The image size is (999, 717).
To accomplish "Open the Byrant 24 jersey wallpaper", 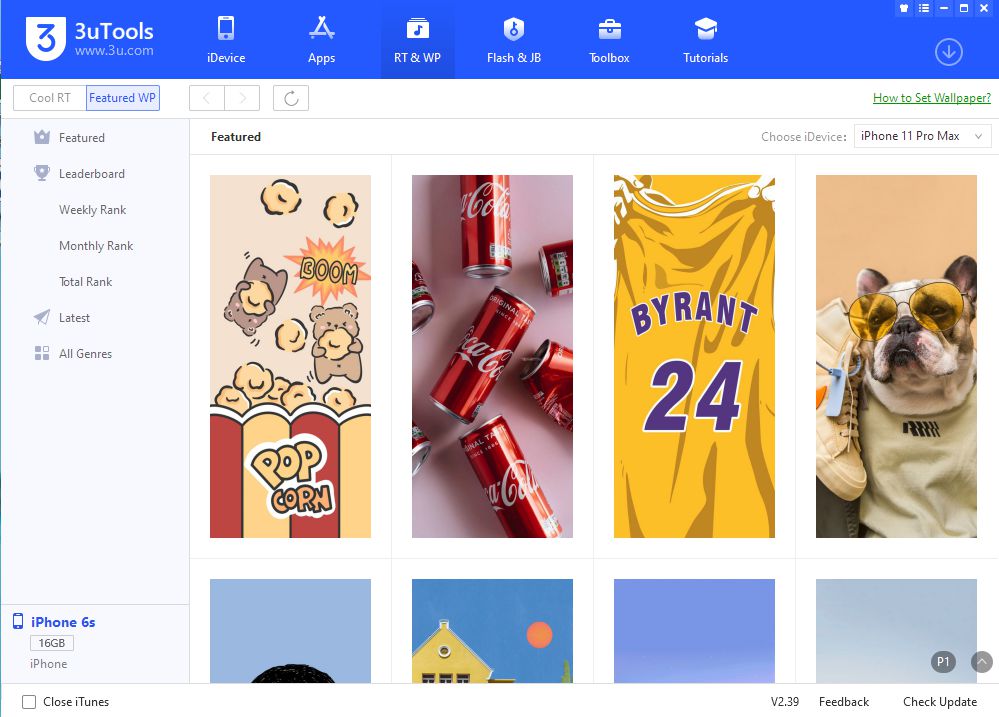I will 693,355.
